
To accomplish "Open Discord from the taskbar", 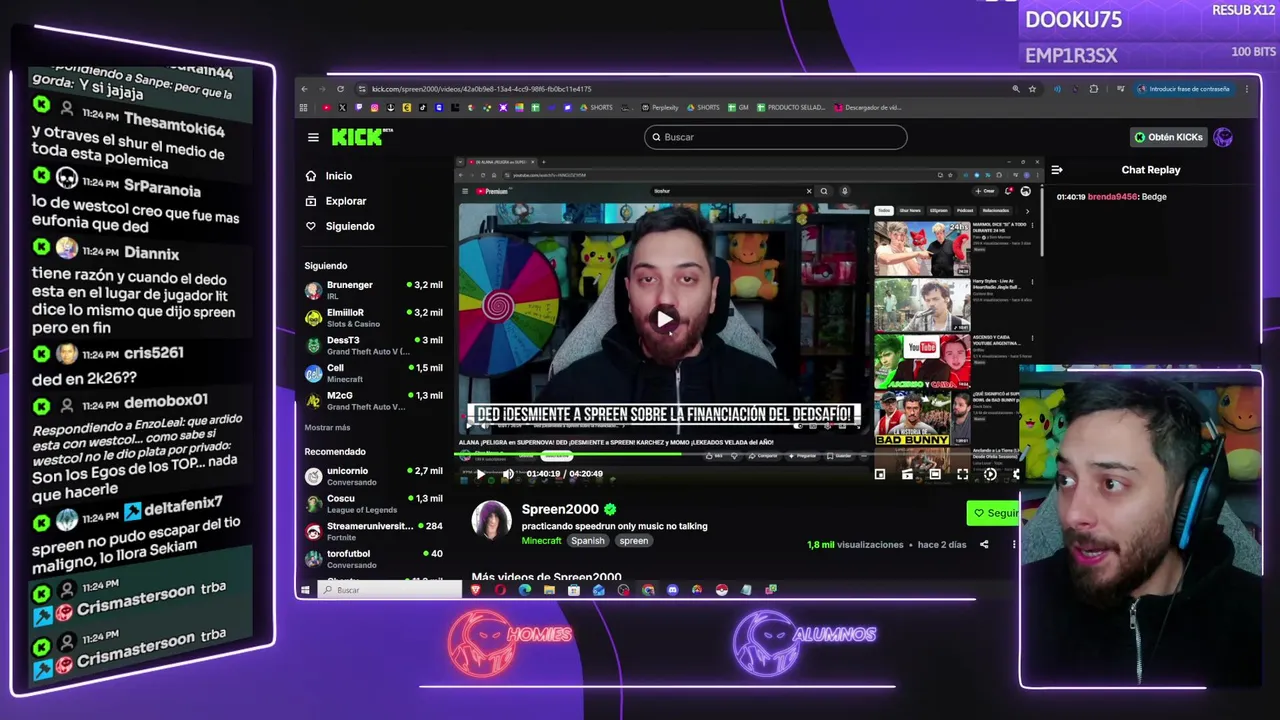I will coord(672,590).
